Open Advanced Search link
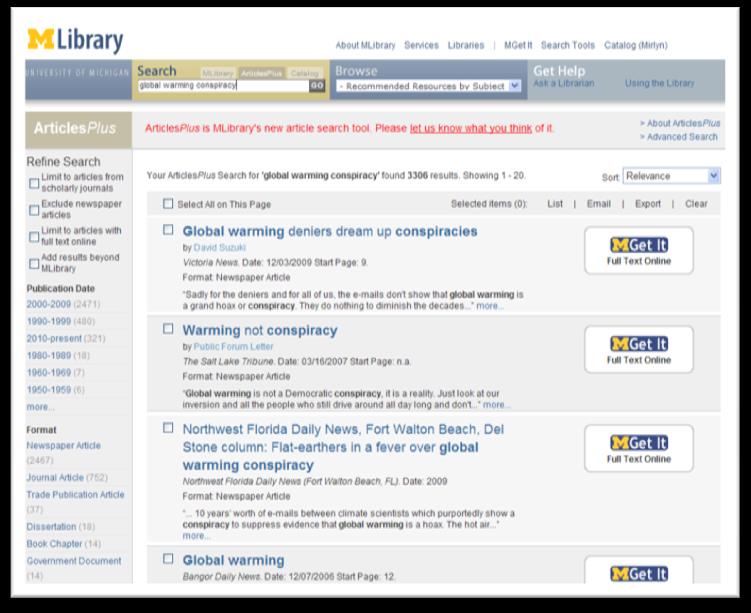Viewport: 751px width, 613px height. click(x=683, y=137)
